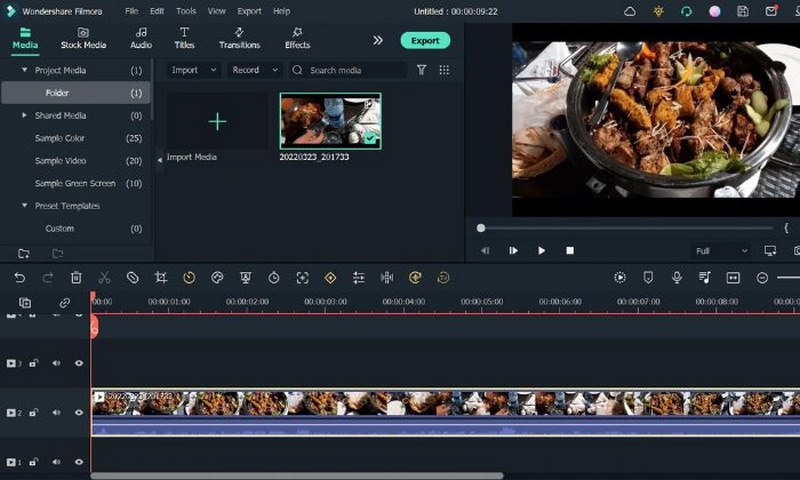The image size is (800, 480).
Task: Open the Export menu in menu bar
Action: point(249,11)
